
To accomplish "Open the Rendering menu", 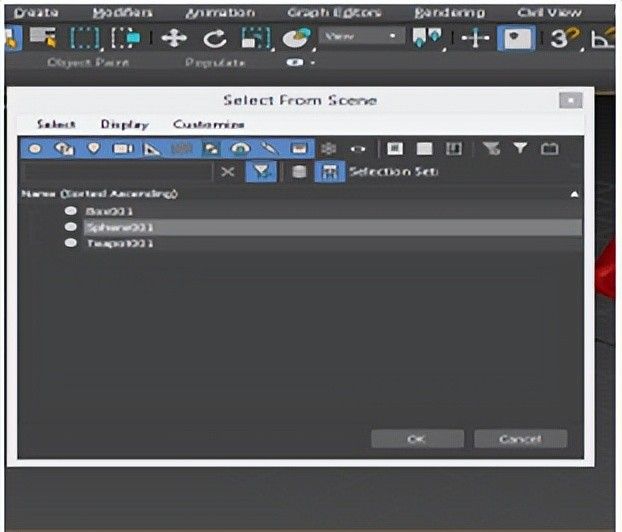I will pos(449,13).
